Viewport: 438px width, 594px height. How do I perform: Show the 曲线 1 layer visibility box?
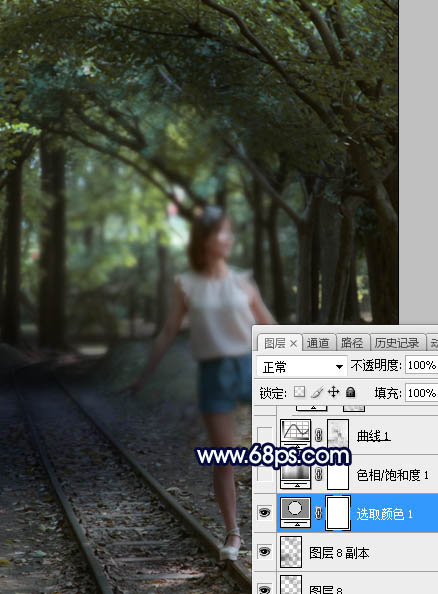264,436
